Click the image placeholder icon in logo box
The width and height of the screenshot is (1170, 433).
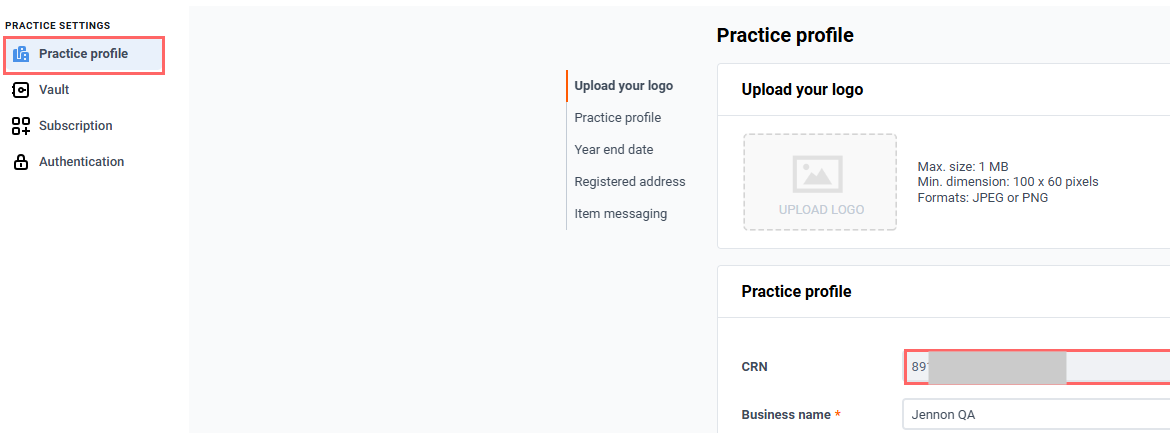[818, 174]
